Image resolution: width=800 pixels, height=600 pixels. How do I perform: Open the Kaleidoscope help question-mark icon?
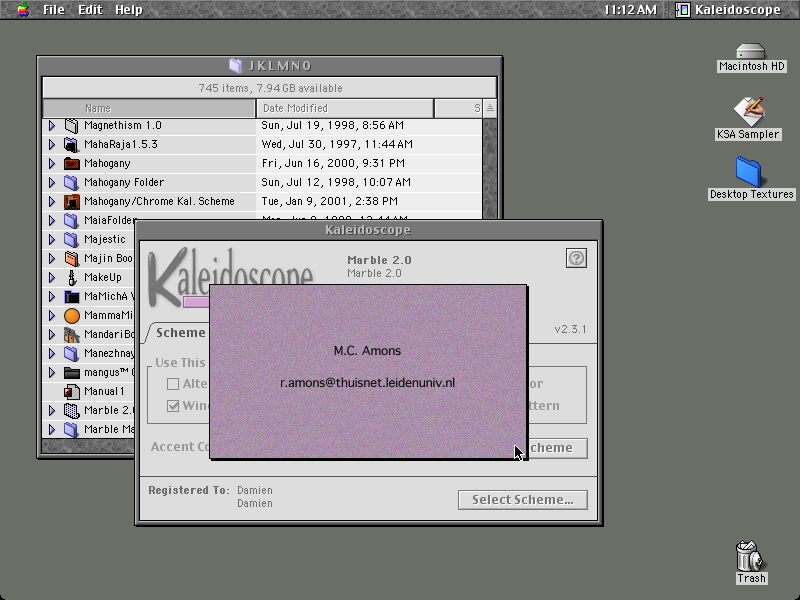[576, 258]
